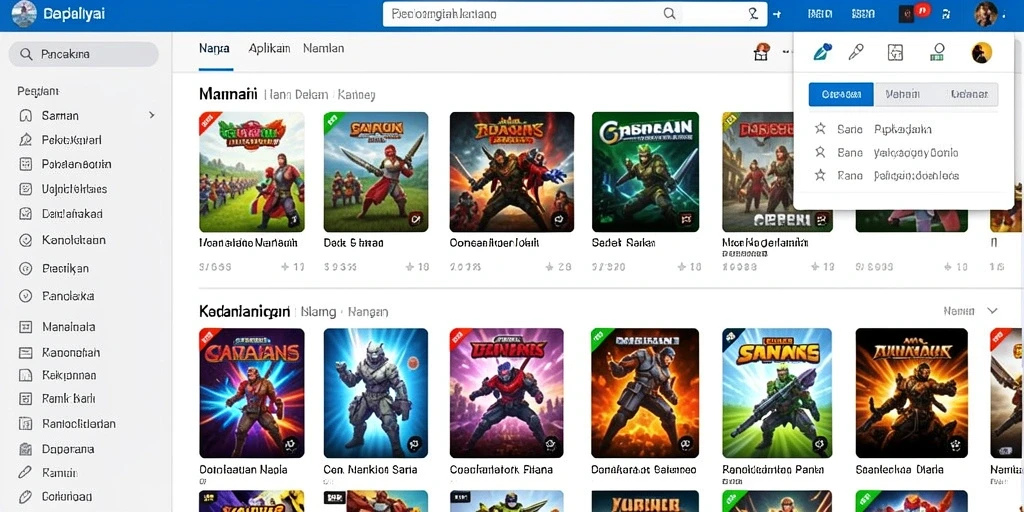Viewport: 1024px width, 512px height.
Task: Open the Nemen sort dropdown
Action: (970, 311)
